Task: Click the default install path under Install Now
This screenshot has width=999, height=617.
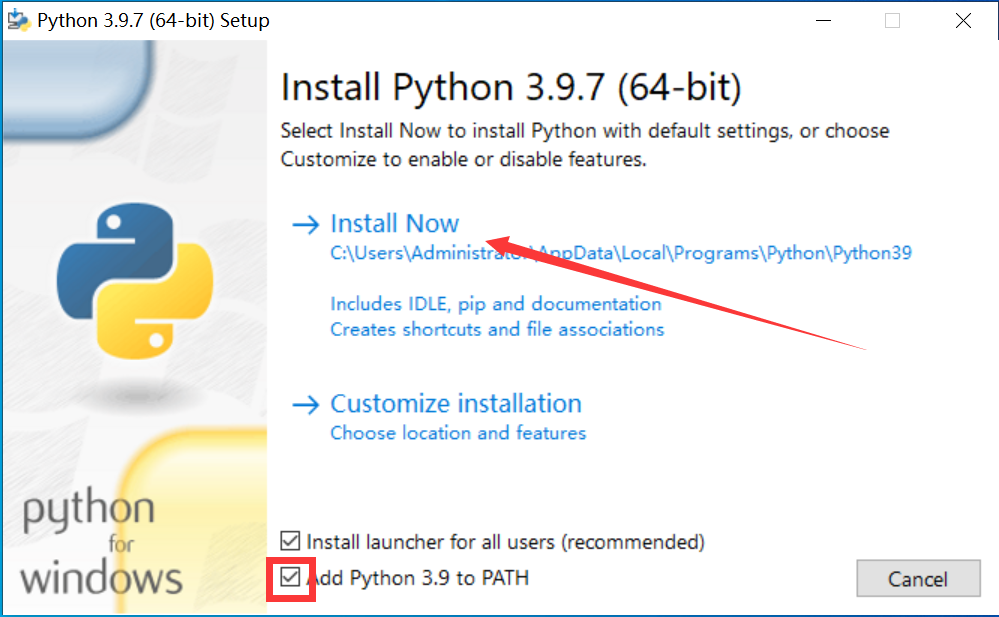Action: pyautogui.click(x=620, y=253)
